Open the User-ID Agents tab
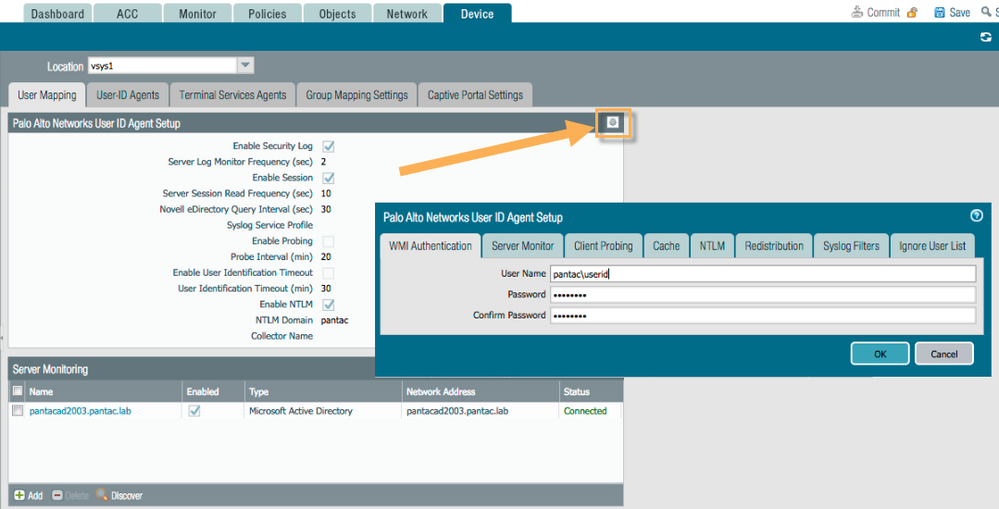 click(127, 95)
